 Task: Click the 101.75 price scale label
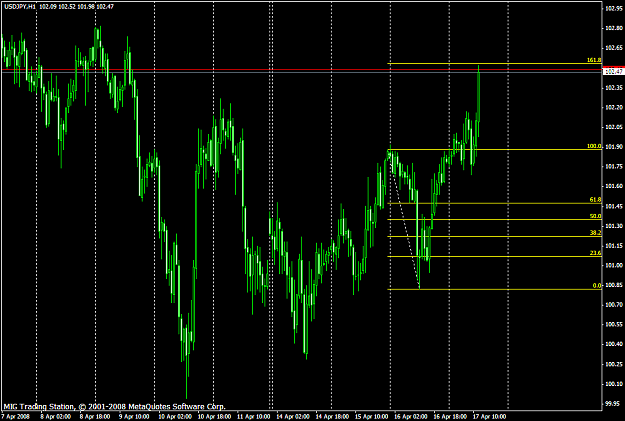(x=614, y=167)
